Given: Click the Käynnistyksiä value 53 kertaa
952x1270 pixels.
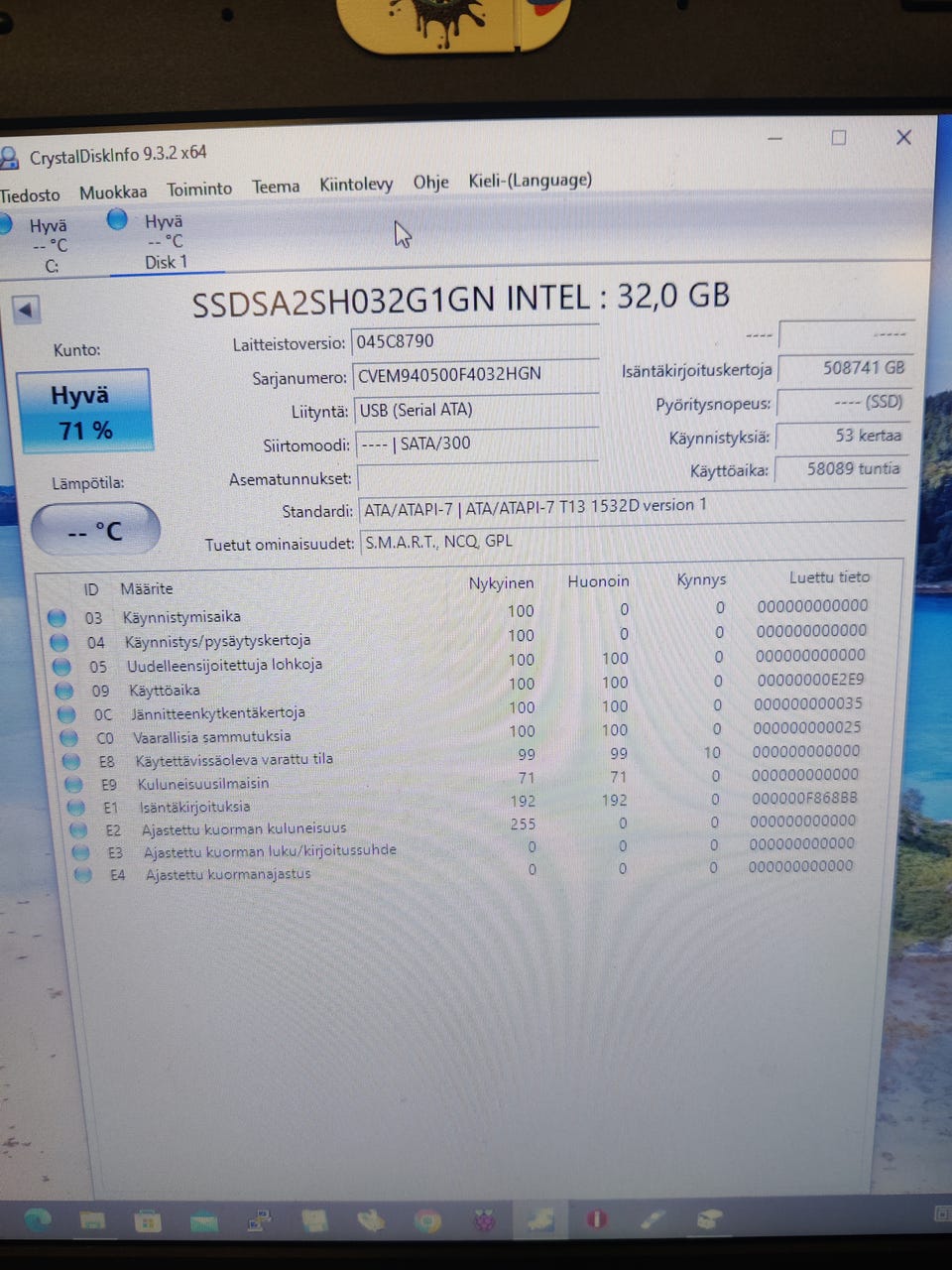Looking at the screenshot, I should [x=842, y=437].
